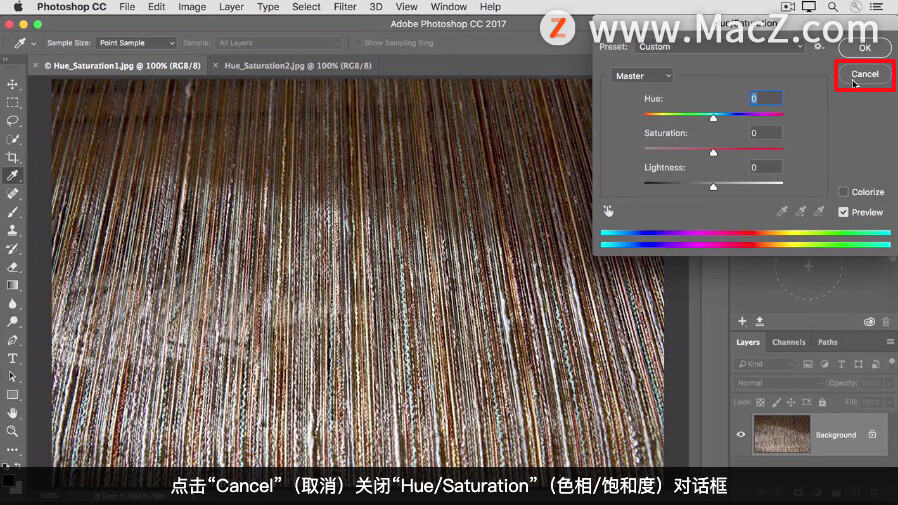Select the Rectangle shape tool
Image resolution: width=898 pixels, height=505 pixels.
[13, 395]
